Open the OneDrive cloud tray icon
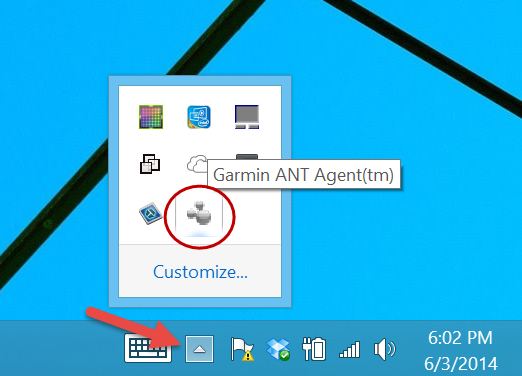The width and height of the screenshot is (522, 376). 197,163
